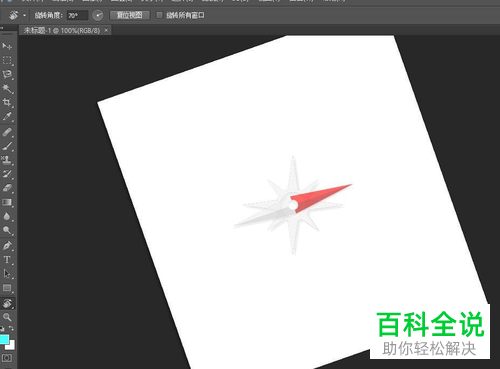This screenshot has width=500, height=369.
Task: Select the Eraser tool
Action: [7, 188]
